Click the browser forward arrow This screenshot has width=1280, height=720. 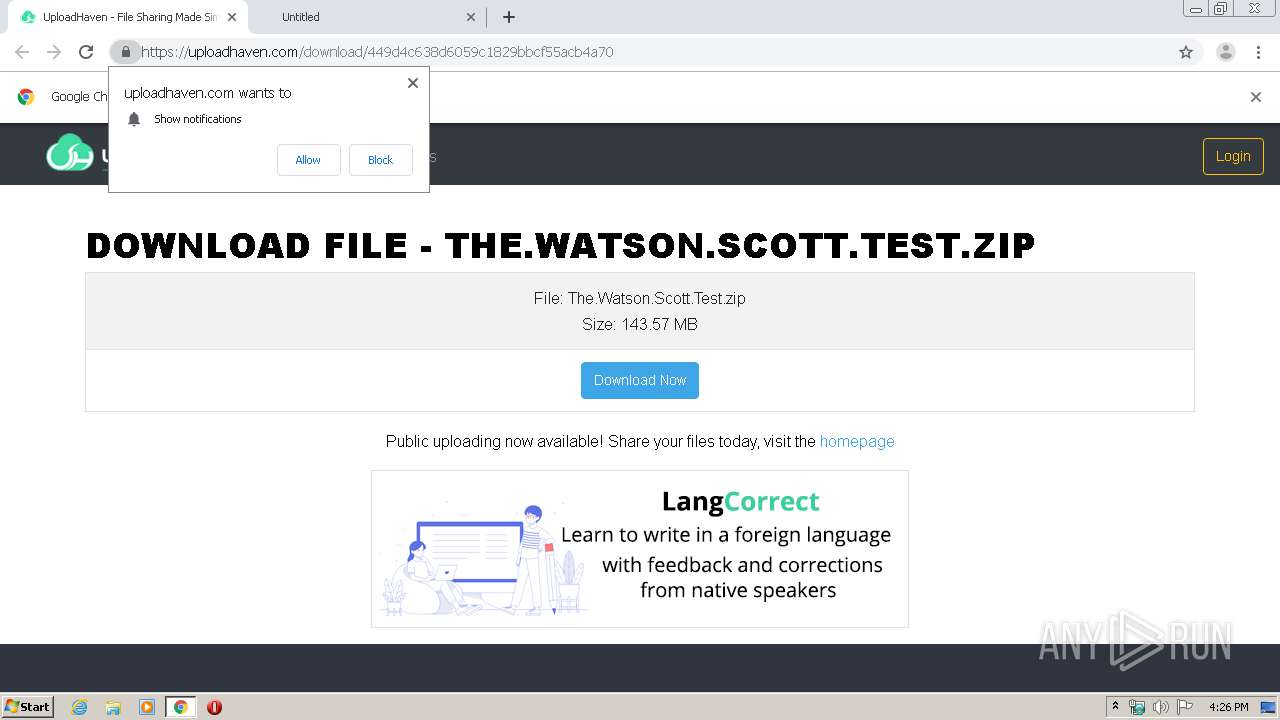(x=54, y=52)
